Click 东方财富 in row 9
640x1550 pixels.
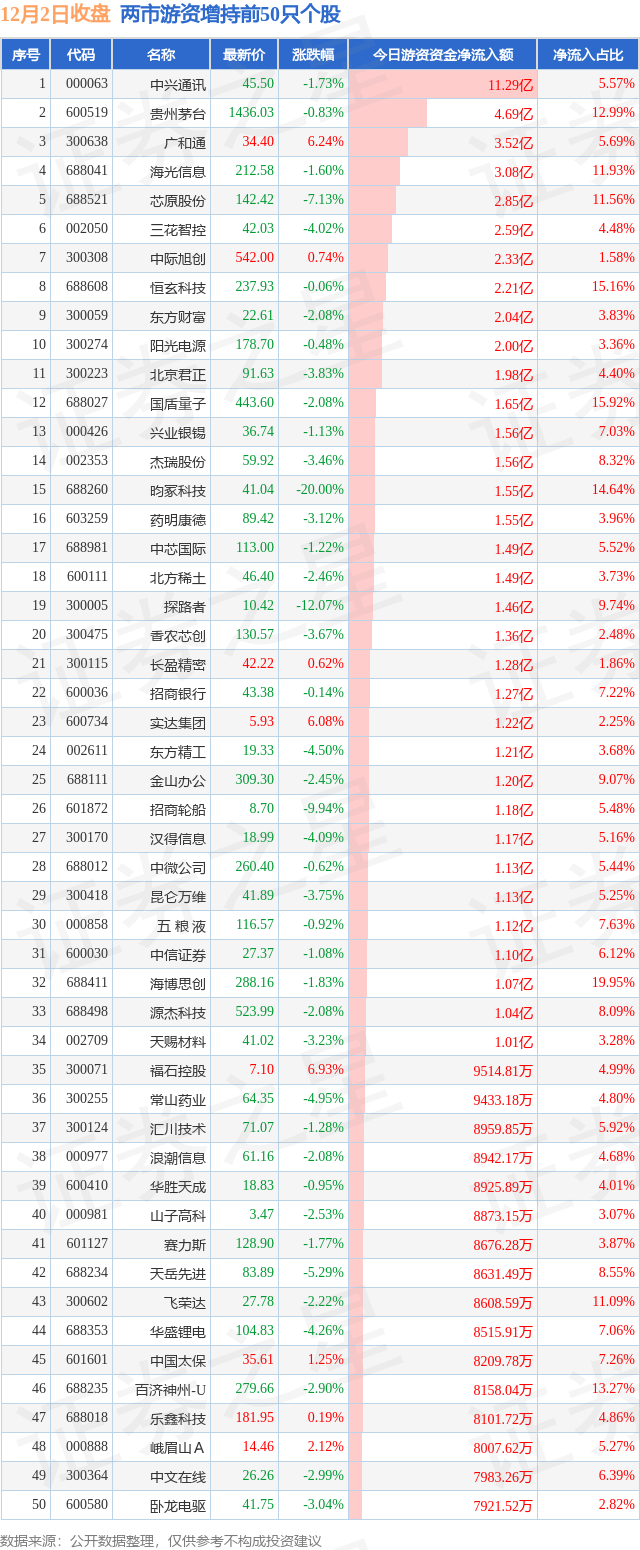(177, 316)
